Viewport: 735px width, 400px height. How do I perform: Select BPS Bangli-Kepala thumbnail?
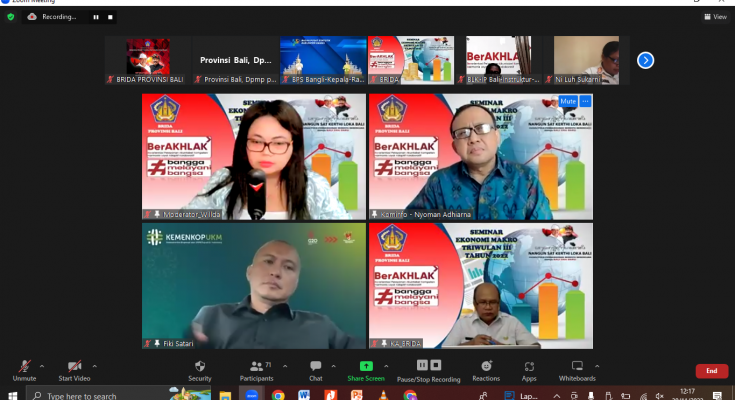pos(323,60)
